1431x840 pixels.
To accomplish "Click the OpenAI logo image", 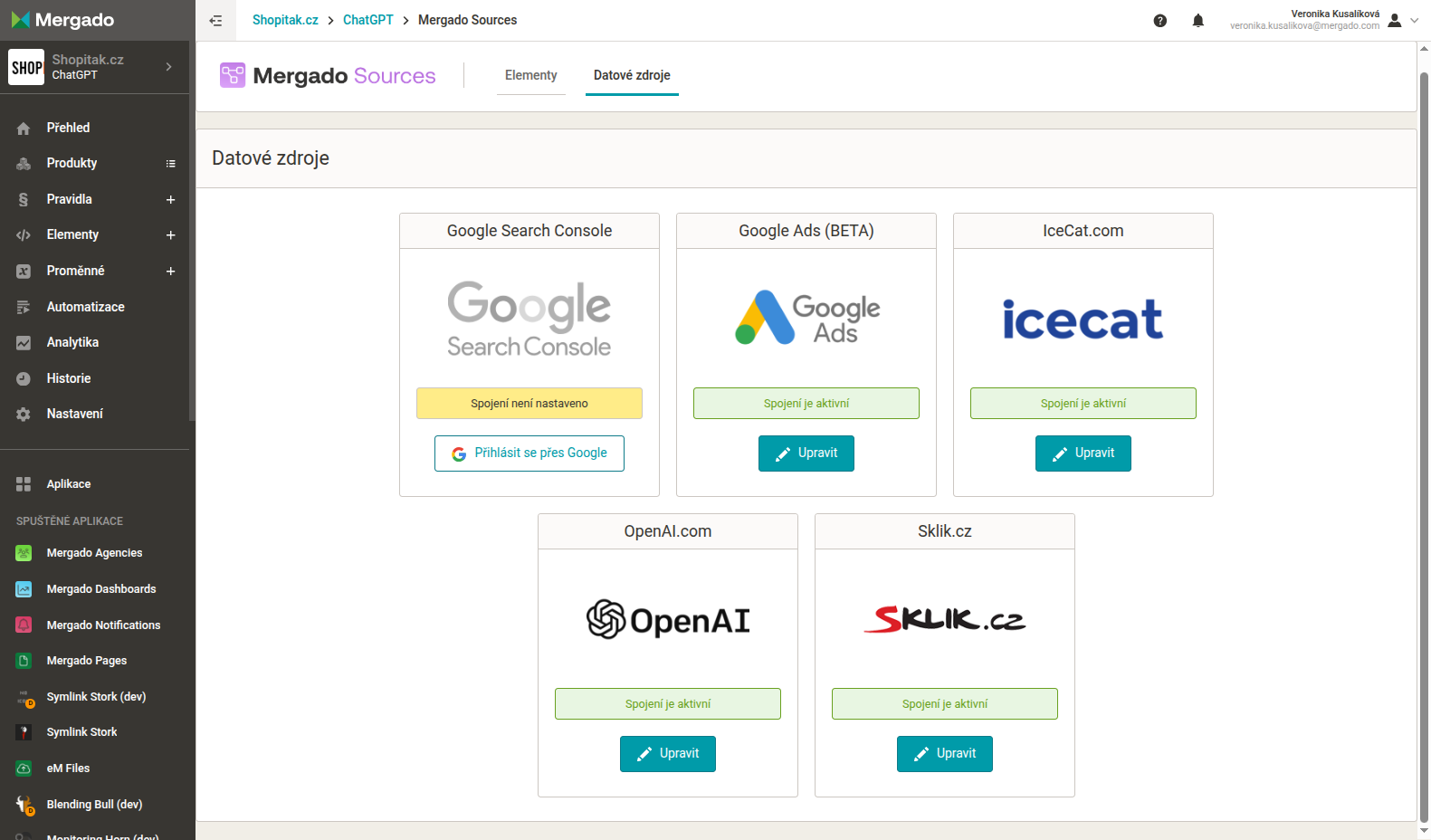I will pos(668,620).
